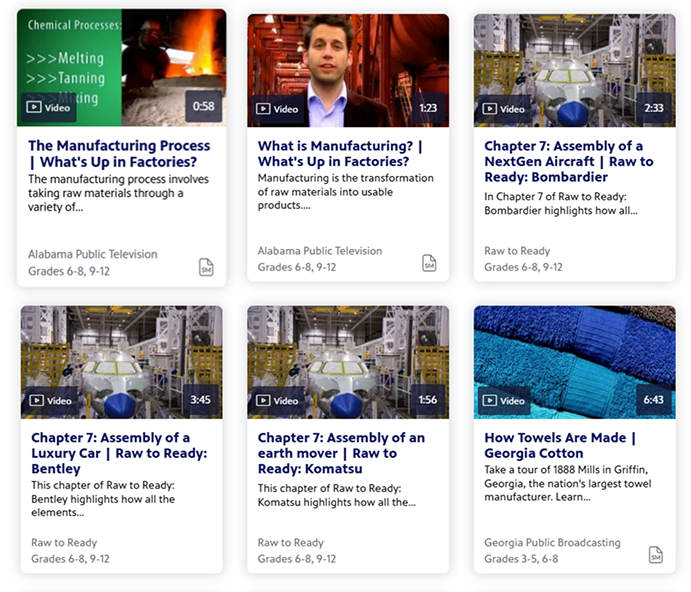Click Video badge on Komatsu earth mover thumbnail
The height and width of the screenshot is (592, 691).
click(277, 400)
